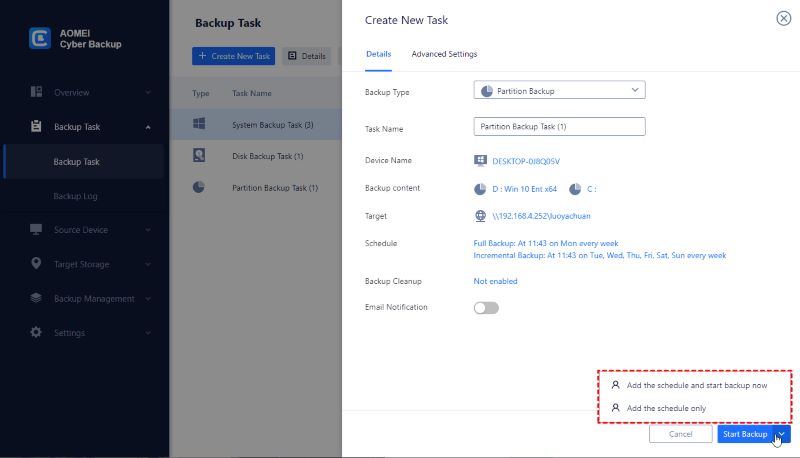Click Create New Task button in toolbar
800x458 pixels.
(x=234, y=56)
